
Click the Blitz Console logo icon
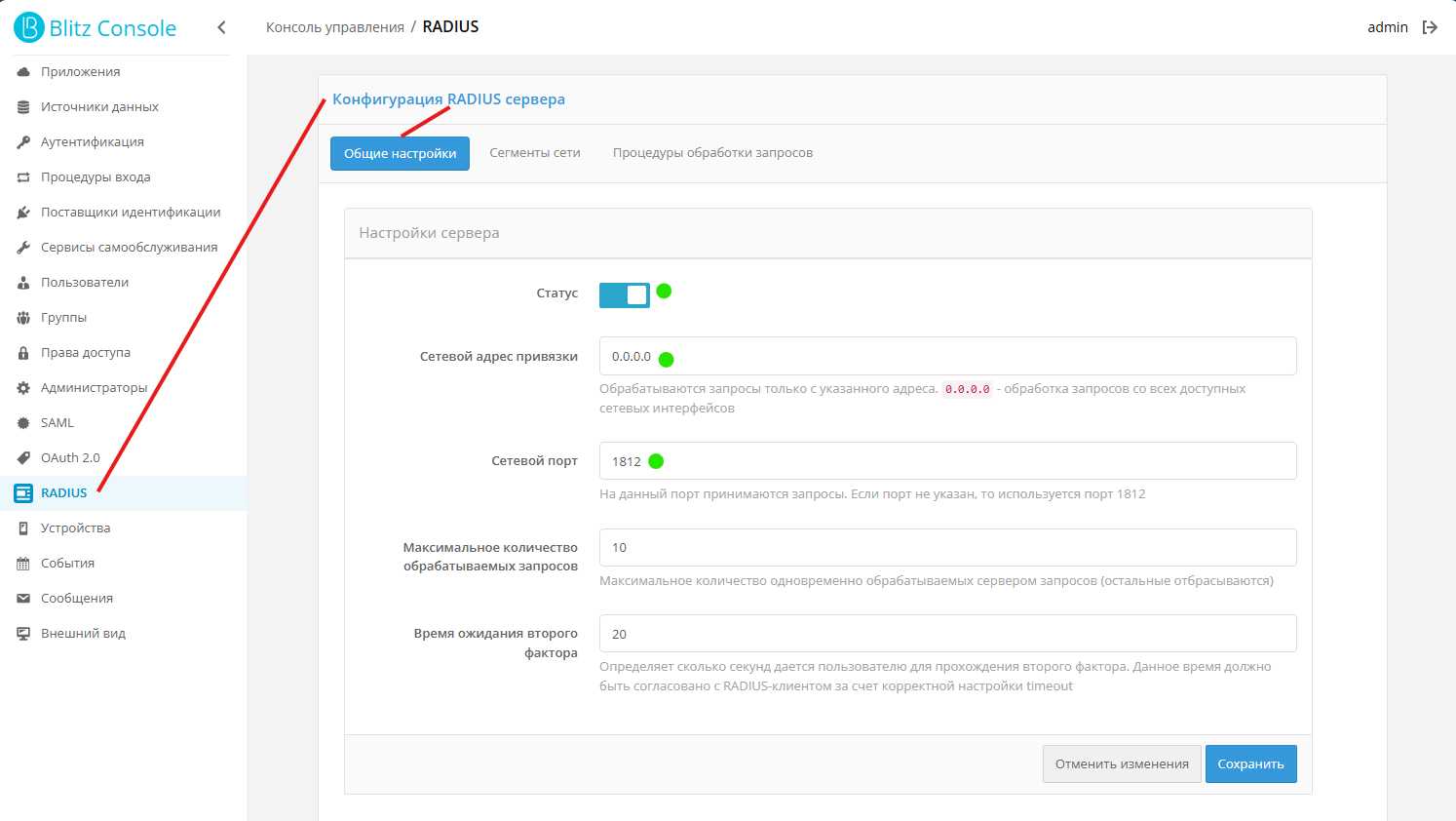pos(29,27)
